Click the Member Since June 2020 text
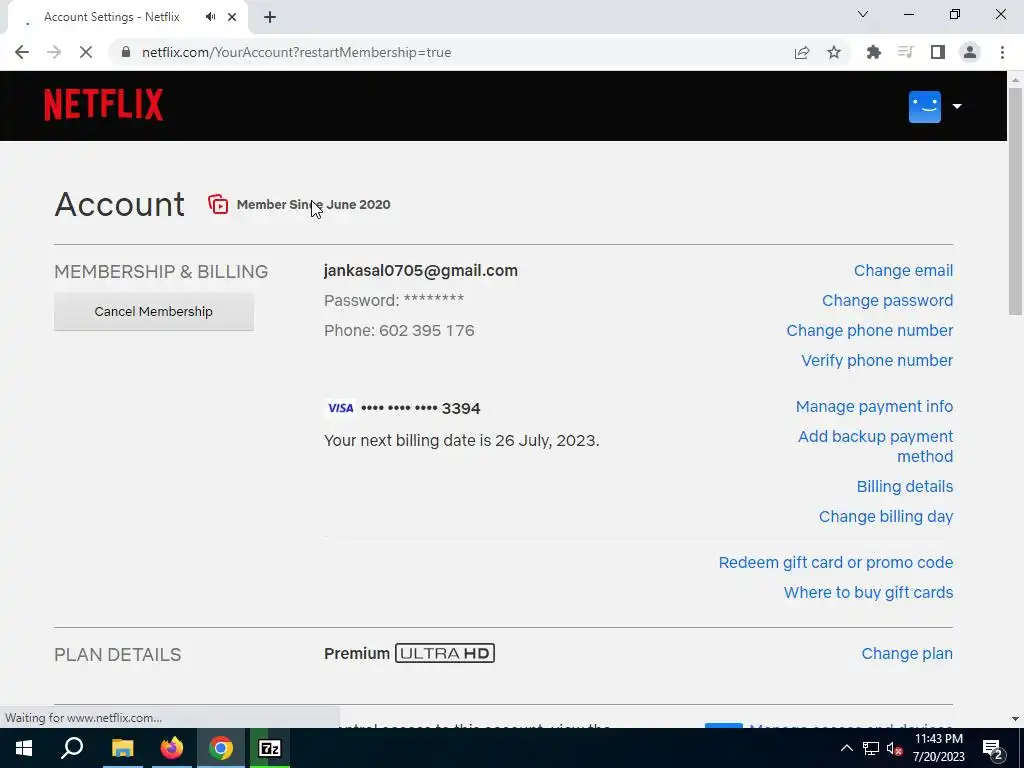Image resolution: width=1024 pixels, height=768 pixels. (313, 204)
